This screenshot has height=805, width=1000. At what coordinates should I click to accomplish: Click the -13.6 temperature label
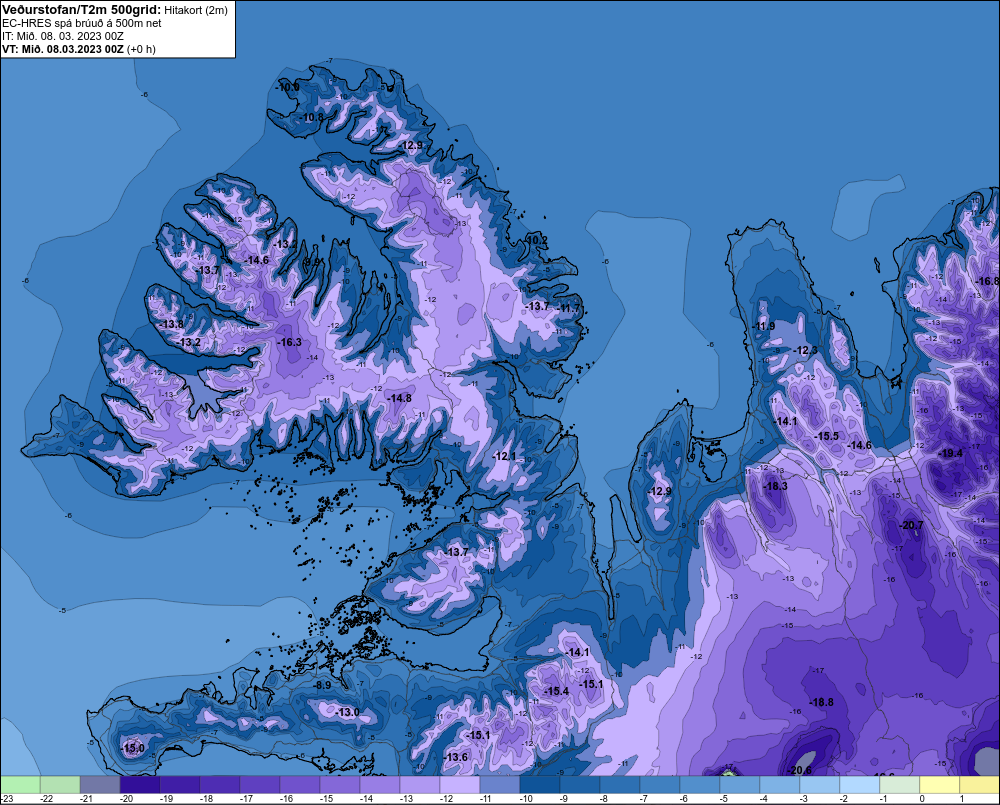[455, 757]
